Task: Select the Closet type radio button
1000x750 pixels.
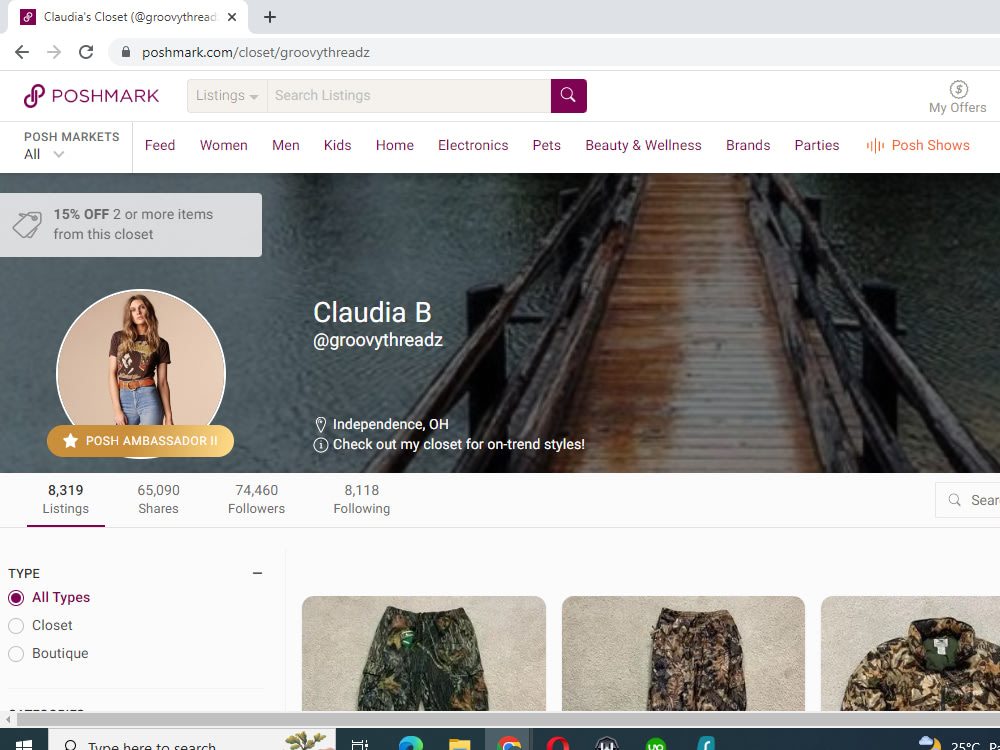Action: pyautogui.click(x=16, y=626)
